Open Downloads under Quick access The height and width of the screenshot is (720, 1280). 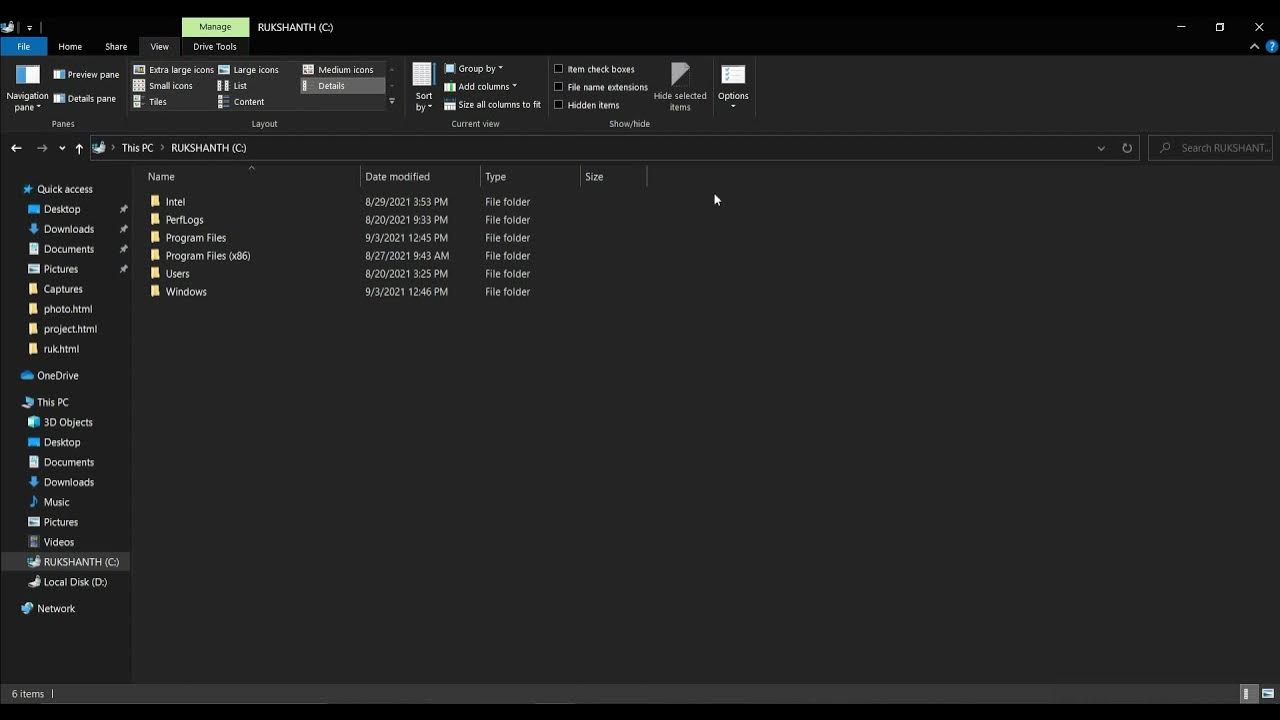[68, 229]
